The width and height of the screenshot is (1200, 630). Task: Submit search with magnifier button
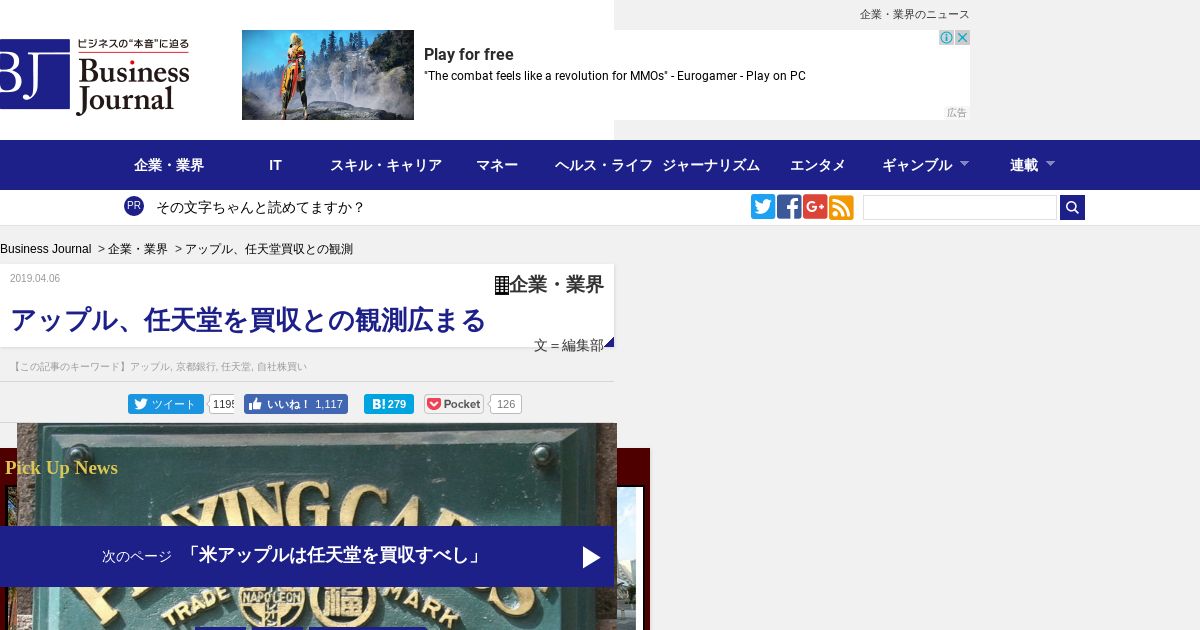tap(1072, 207)
